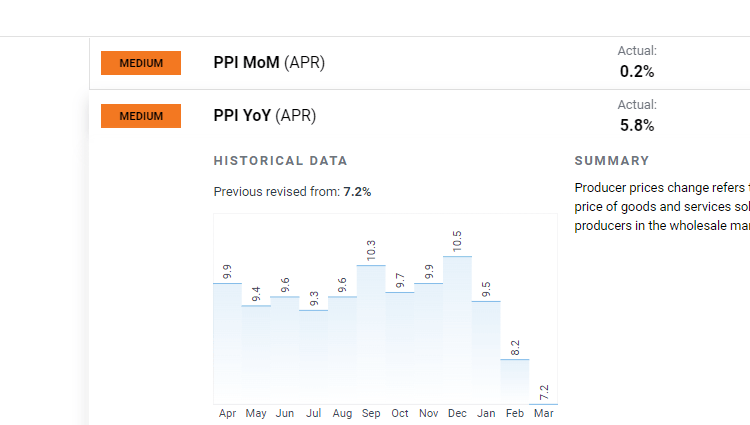The height and width of the screenshot is (425, 750).
Task: Select the December bar showing 10.5
Action: tap(458, 330)
